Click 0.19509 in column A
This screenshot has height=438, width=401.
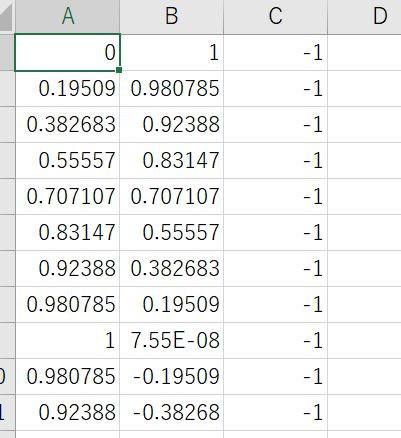(67, 89)
